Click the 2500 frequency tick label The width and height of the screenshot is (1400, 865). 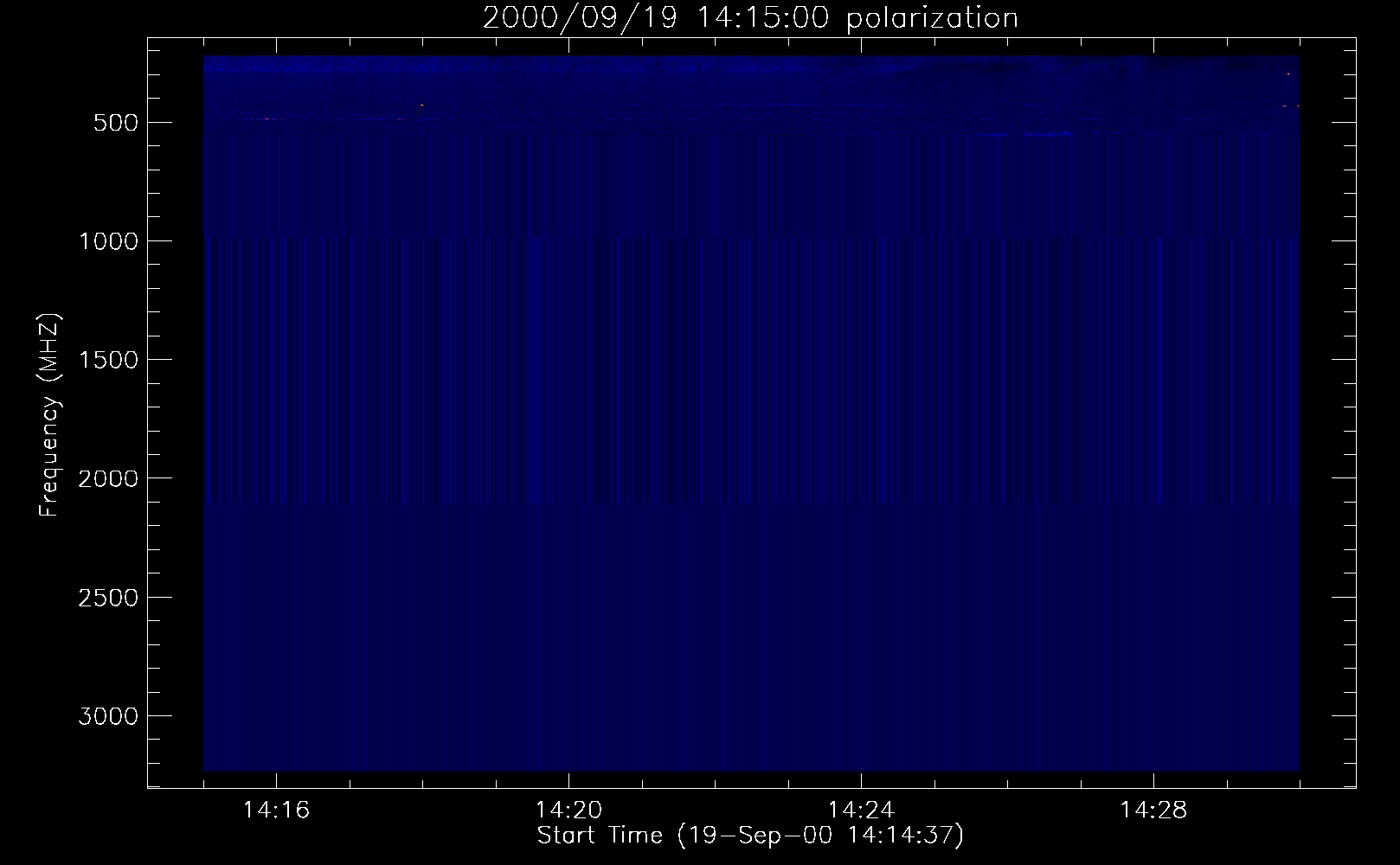(109, 598)
